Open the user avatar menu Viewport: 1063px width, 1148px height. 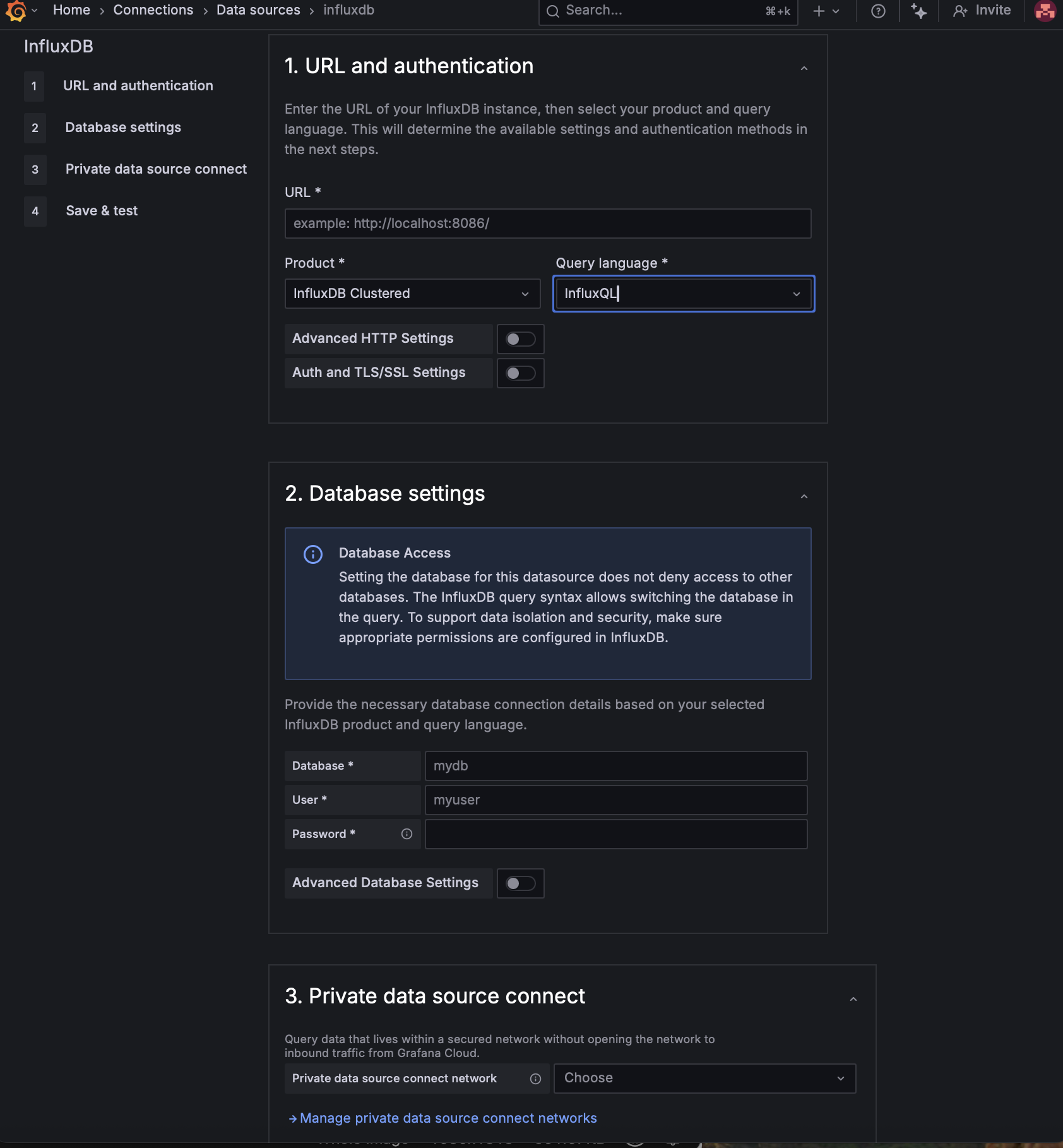tap(1045, 11)
